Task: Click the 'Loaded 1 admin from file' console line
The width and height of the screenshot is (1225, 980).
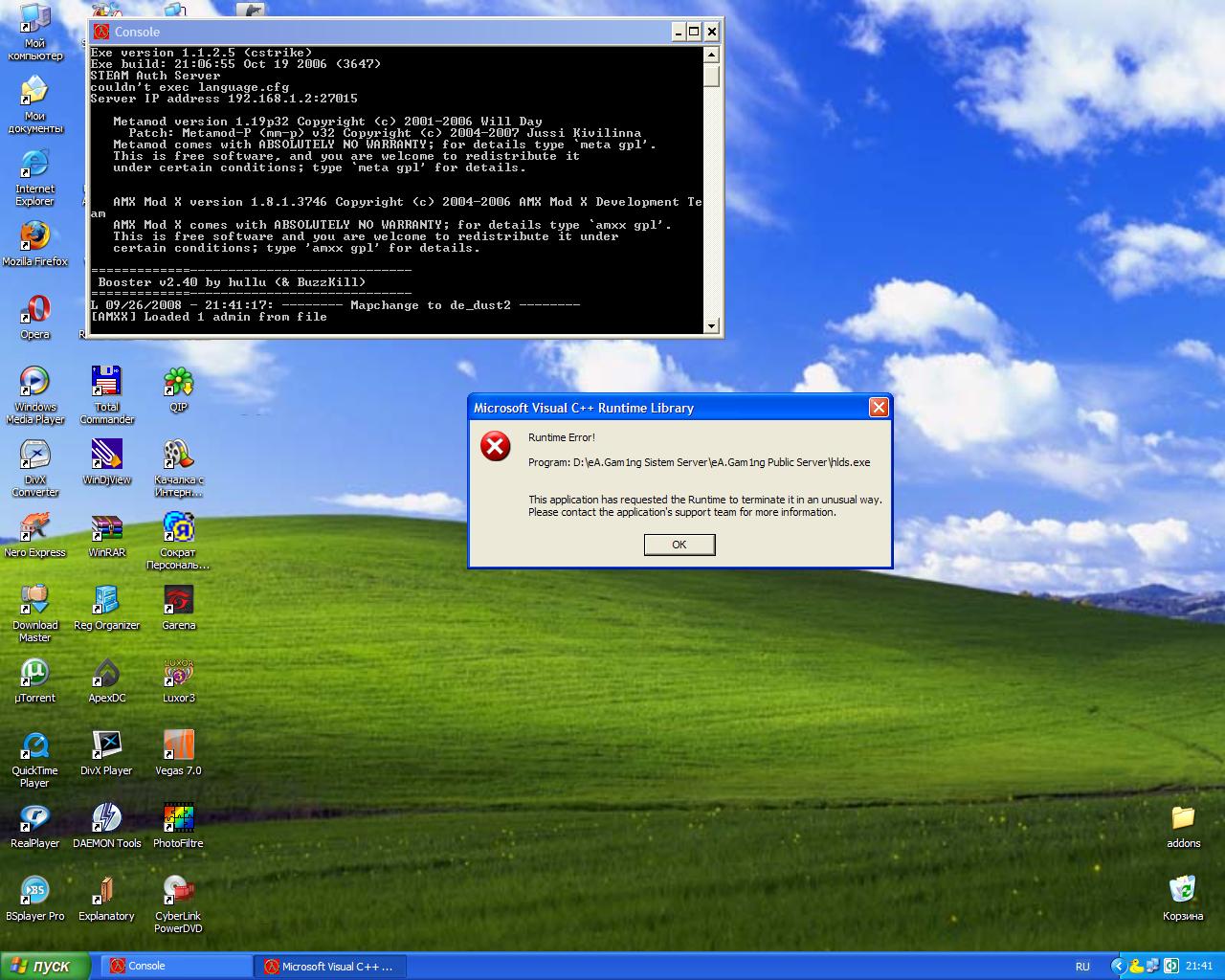Action: [209, 317]
